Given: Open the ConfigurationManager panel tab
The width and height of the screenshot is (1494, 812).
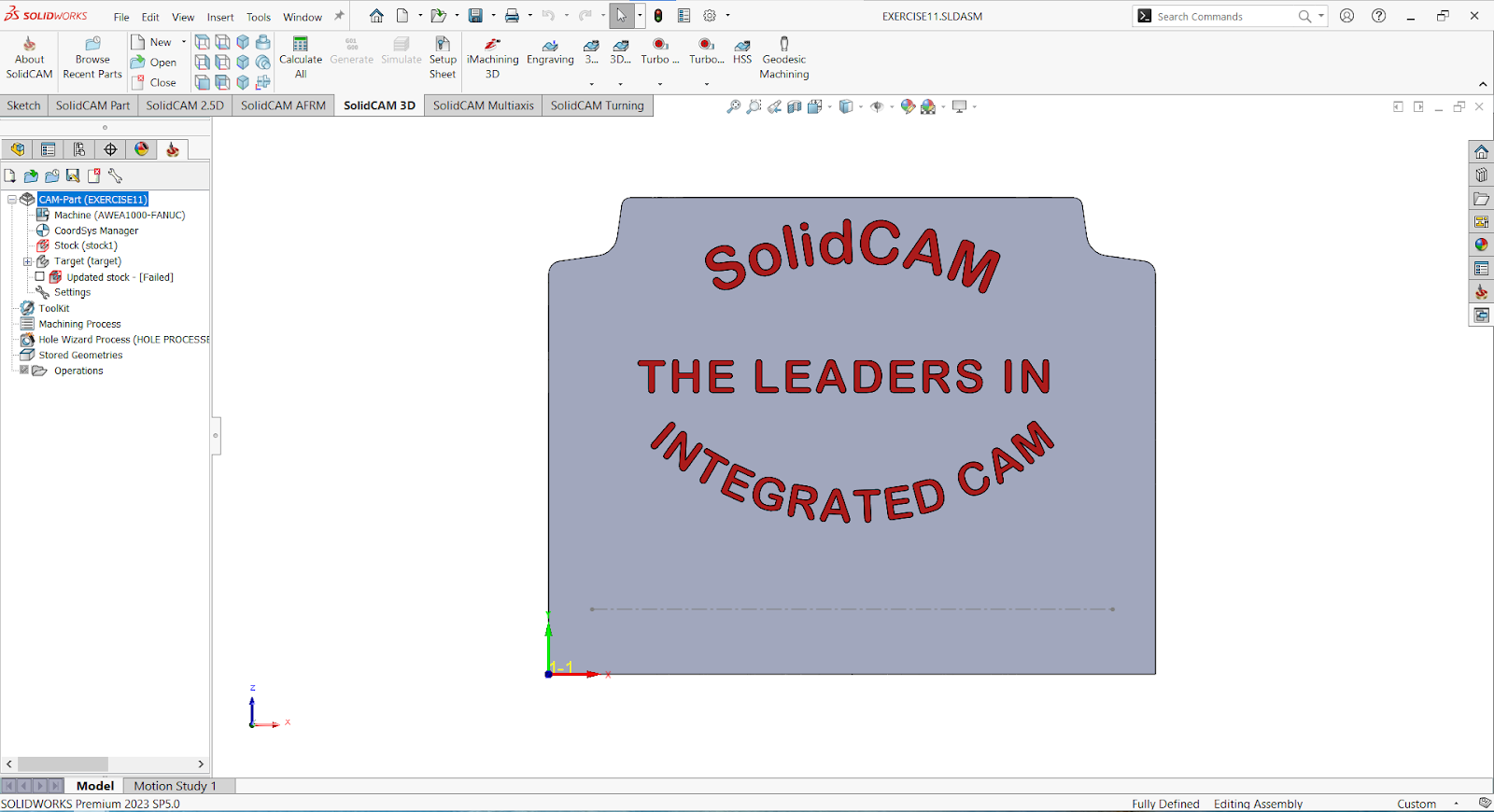Looking at the screenshot, I should (x=79, y=149).
